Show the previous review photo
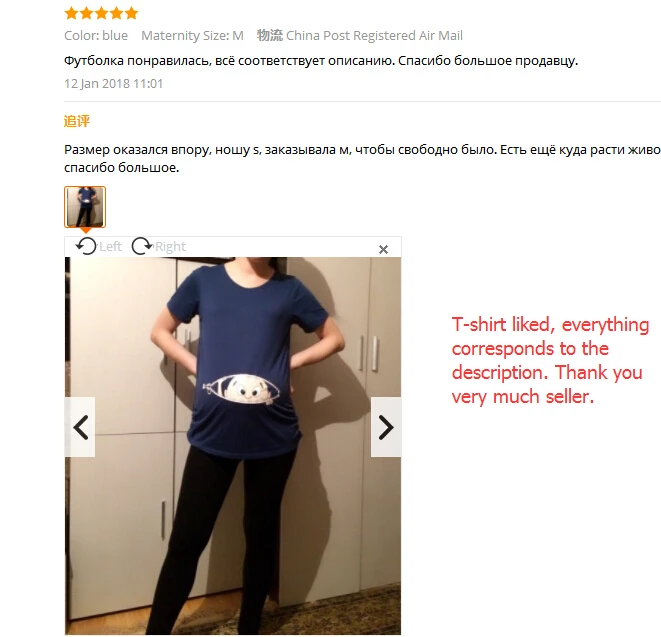Screen dimensions: 661x637 (80, 427)
